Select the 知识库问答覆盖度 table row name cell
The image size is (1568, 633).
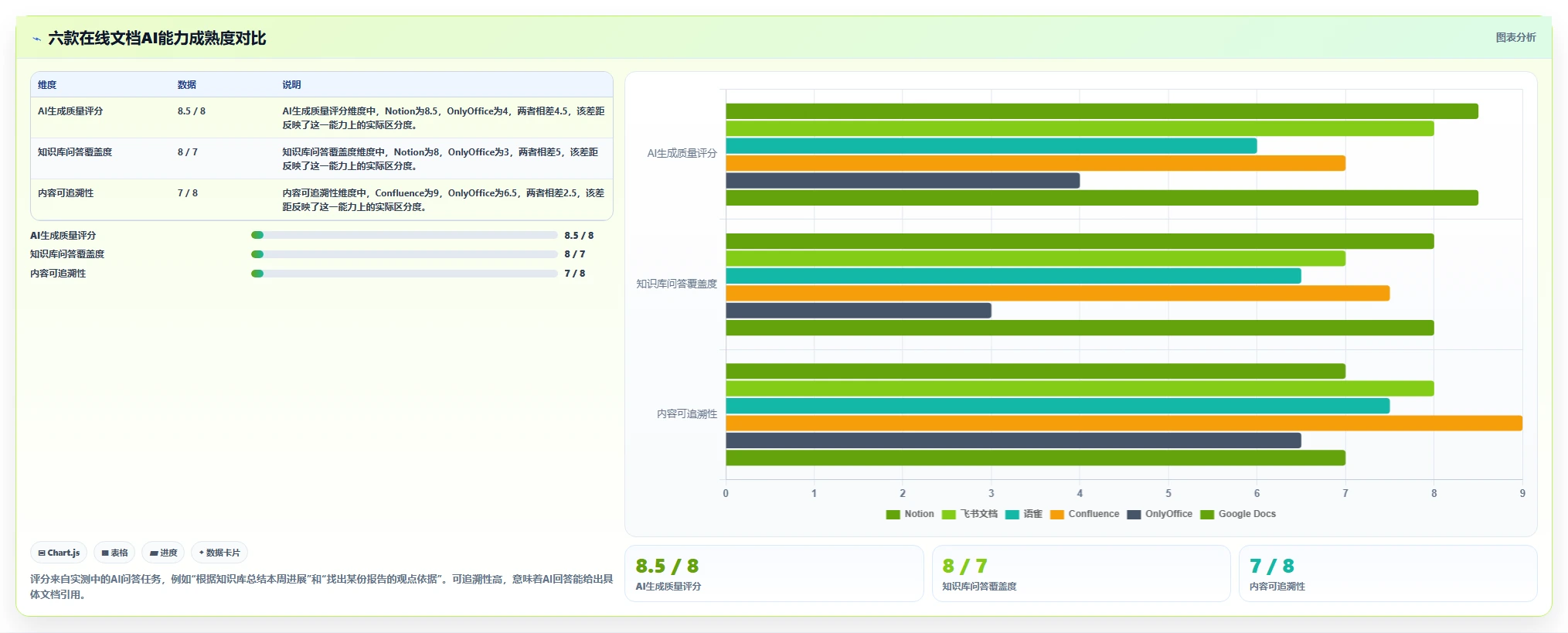coord(75,152)
